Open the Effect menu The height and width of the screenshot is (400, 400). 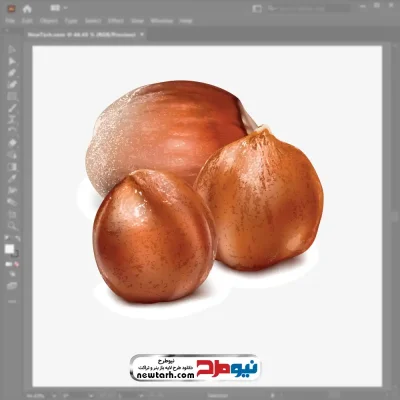(116, 21)
